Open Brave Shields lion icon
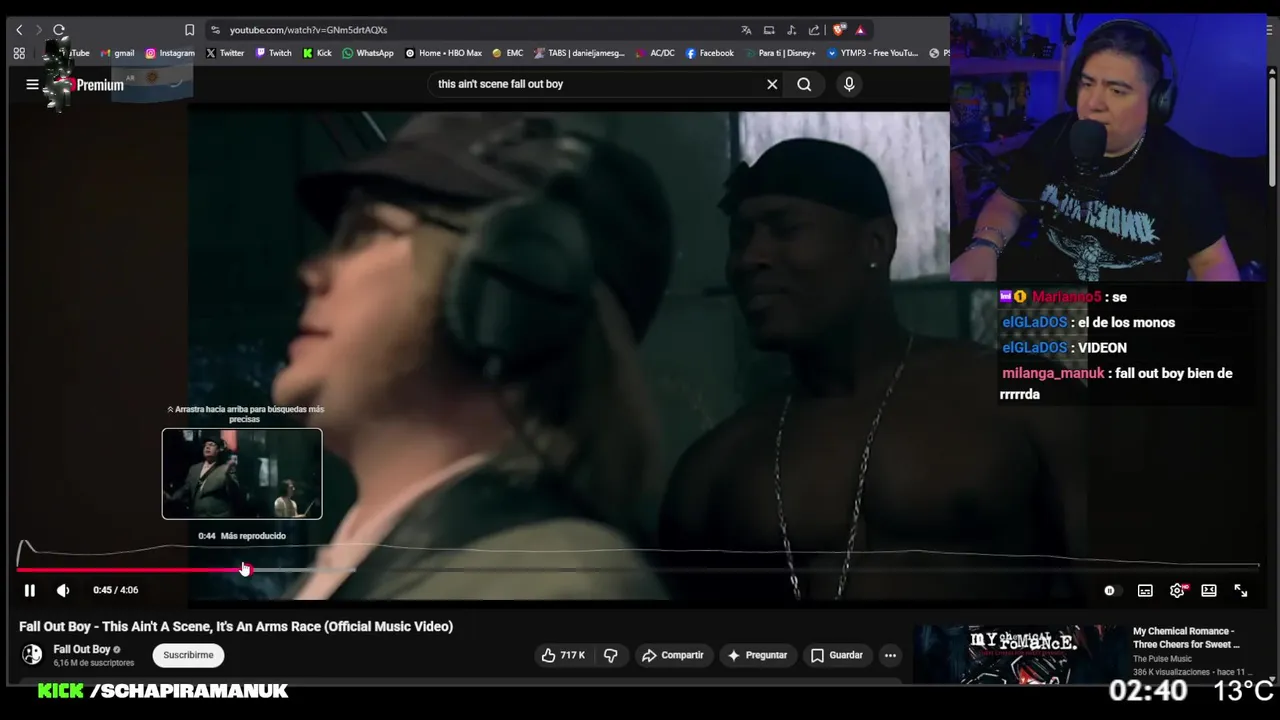The width and height of the screenshot is (1280, 720). click(838, 30)
